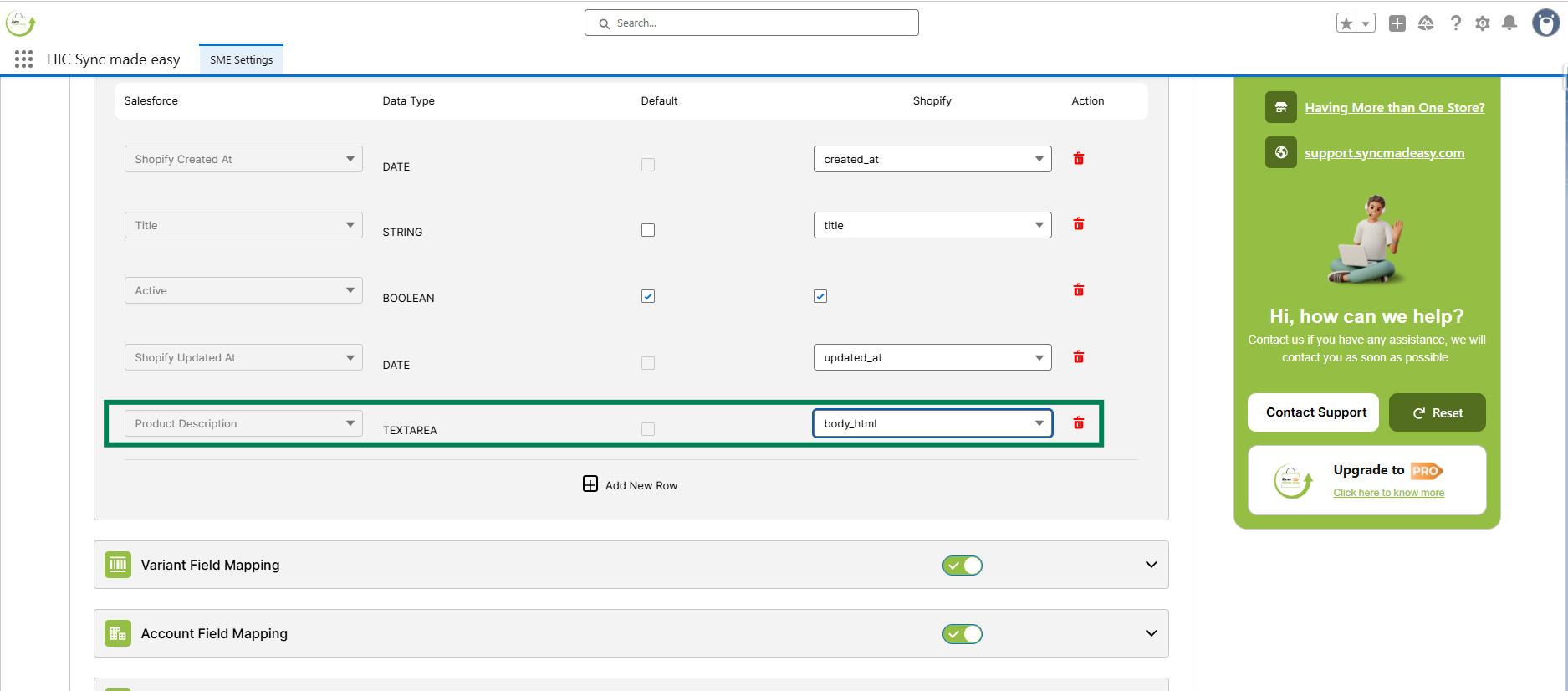
Task: Open the Having More than One Store link
Action: pos(1395,107)
